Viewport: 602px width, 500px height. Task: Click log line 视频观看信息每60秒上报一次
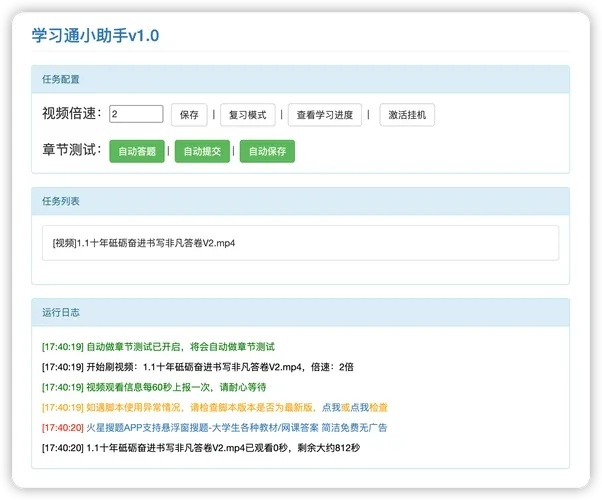coord(154,387)
